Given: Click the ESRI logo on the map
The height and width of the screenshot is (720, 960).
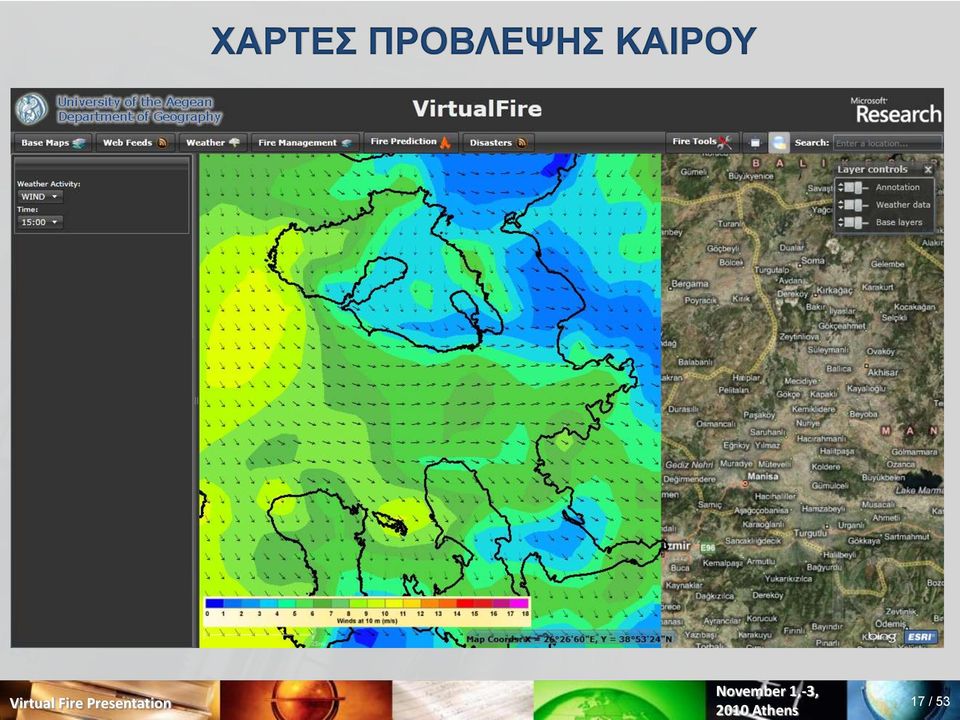Looking at the screenshot, I should (x=920, y=637).
